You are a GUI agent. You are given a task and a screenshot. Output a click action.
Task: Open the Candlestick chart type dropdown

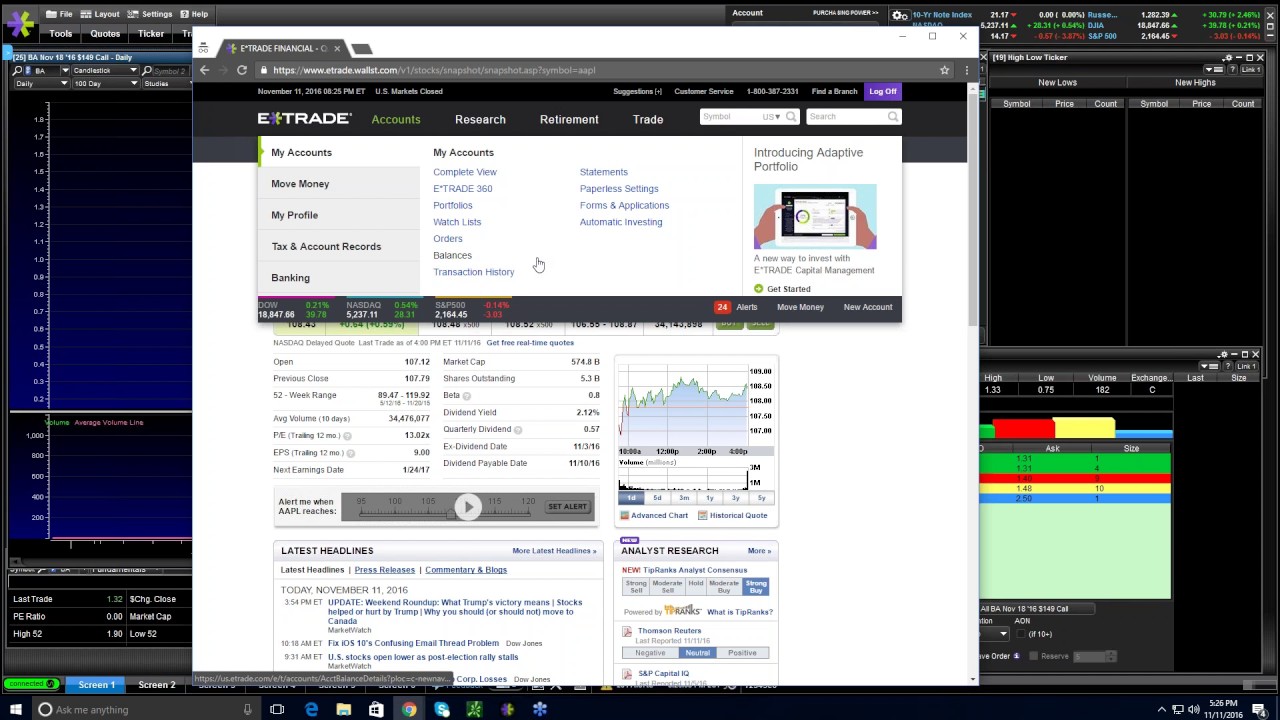(x=104, y=70)
